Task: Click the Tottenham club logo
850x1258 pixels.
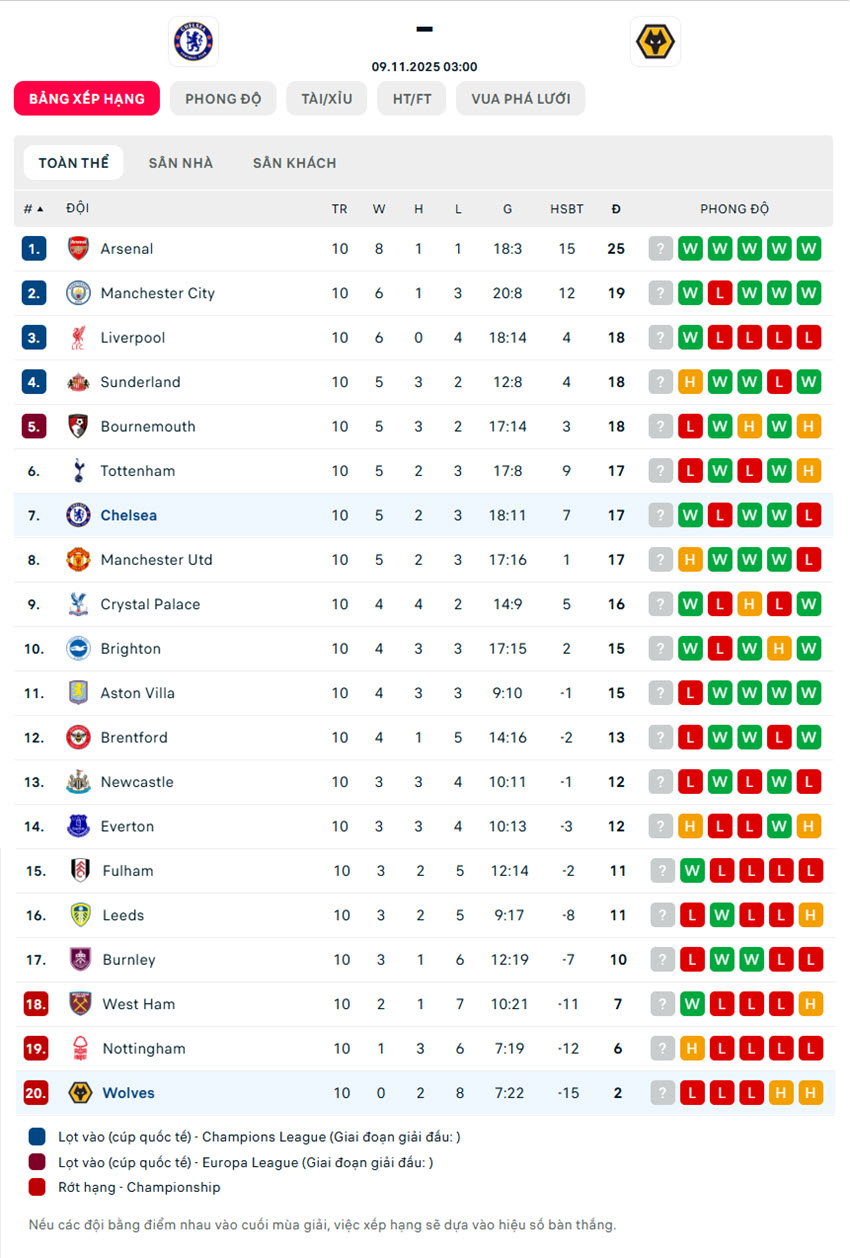Action: (78, 471)
